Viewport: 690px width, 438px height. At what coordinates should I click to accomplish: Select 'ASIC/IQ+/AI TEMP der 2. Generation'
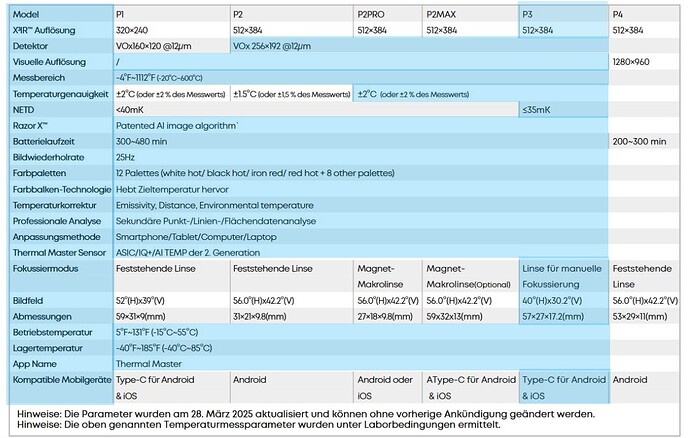click(188, 253)
